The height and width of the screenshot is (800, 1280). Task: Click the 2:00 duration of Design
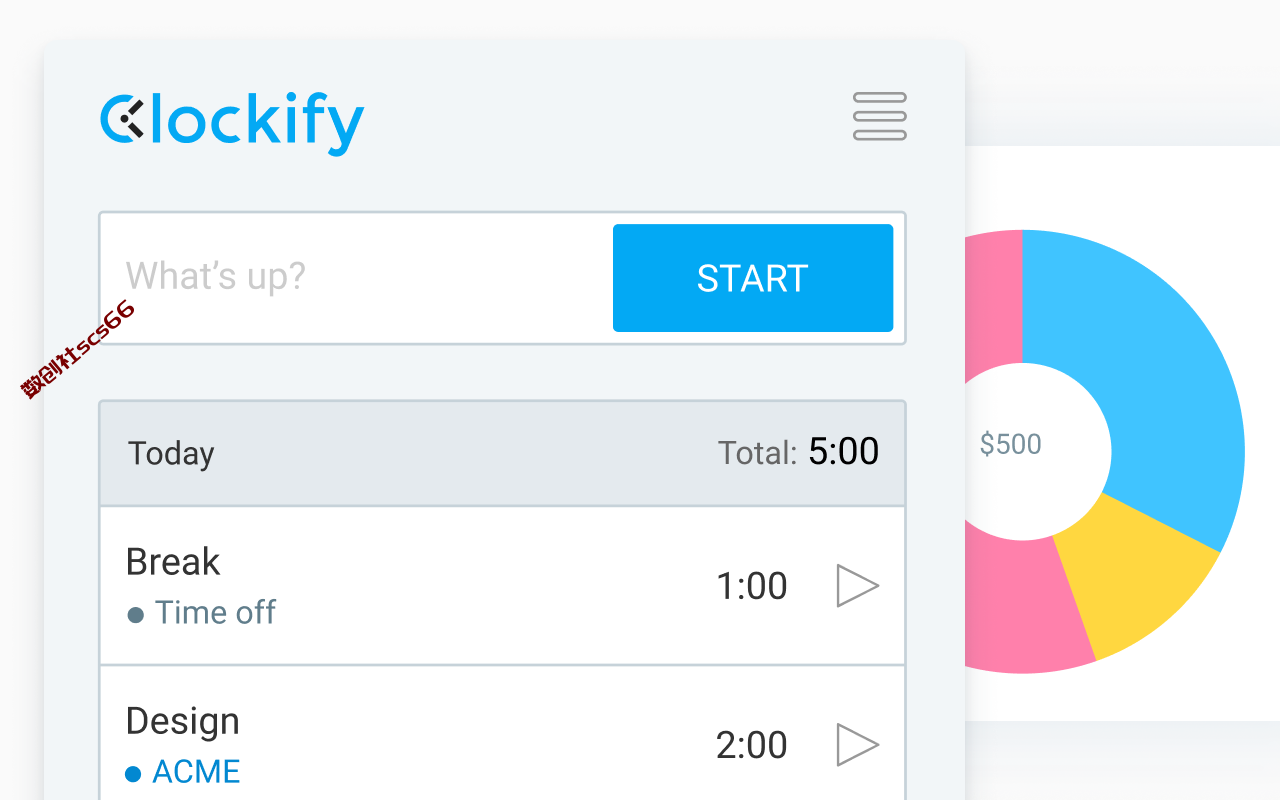pos(752,745)
